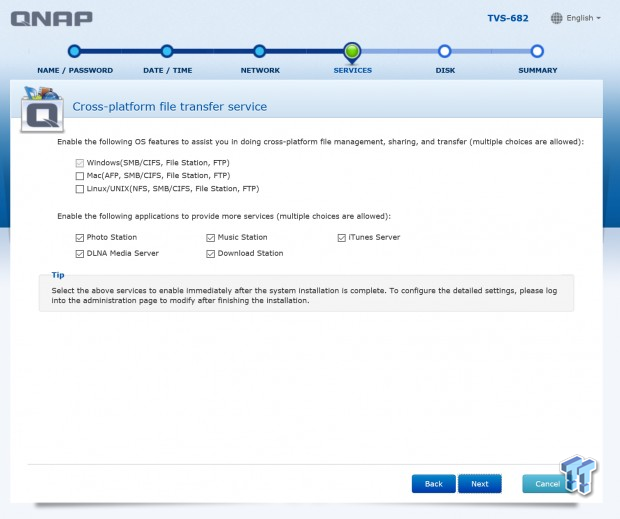The image size is (620, 519).
Task: Click the Tip label
Action: pyautogui.click(x=58, y=275)
